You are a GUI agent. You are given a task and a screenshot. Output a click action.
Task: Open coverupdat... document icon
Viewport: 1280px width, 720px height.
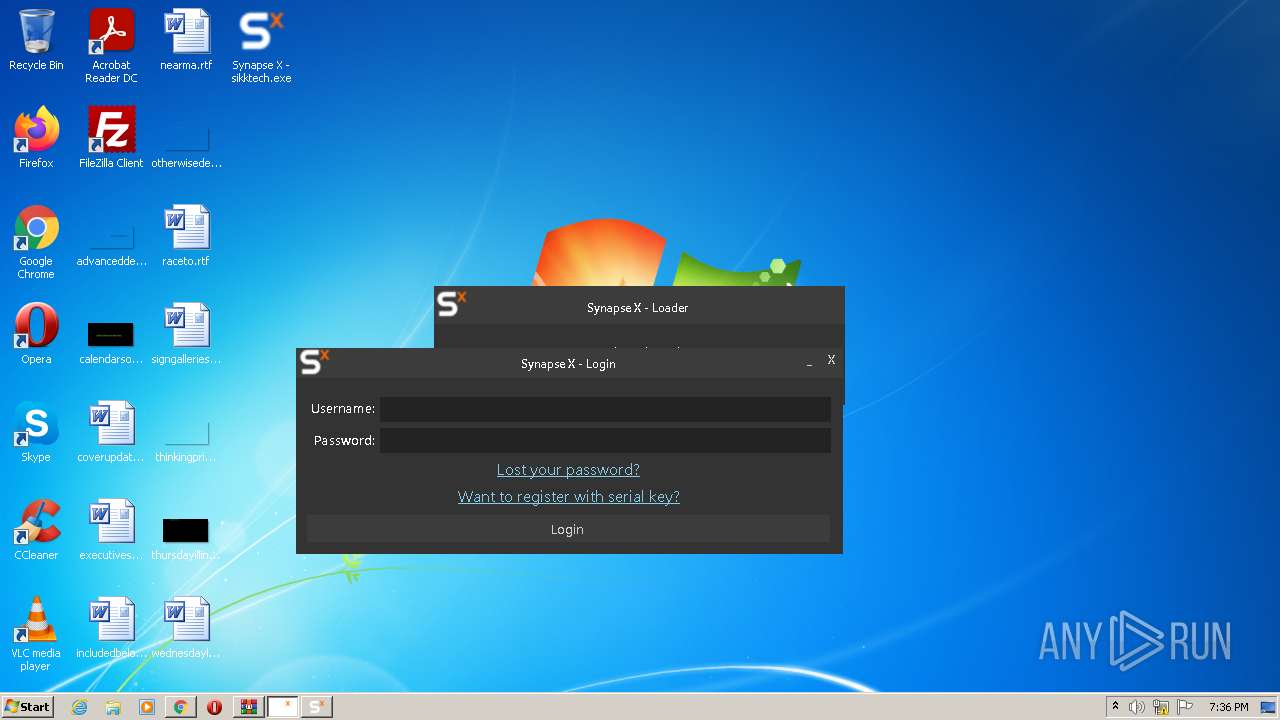(111, 432)
